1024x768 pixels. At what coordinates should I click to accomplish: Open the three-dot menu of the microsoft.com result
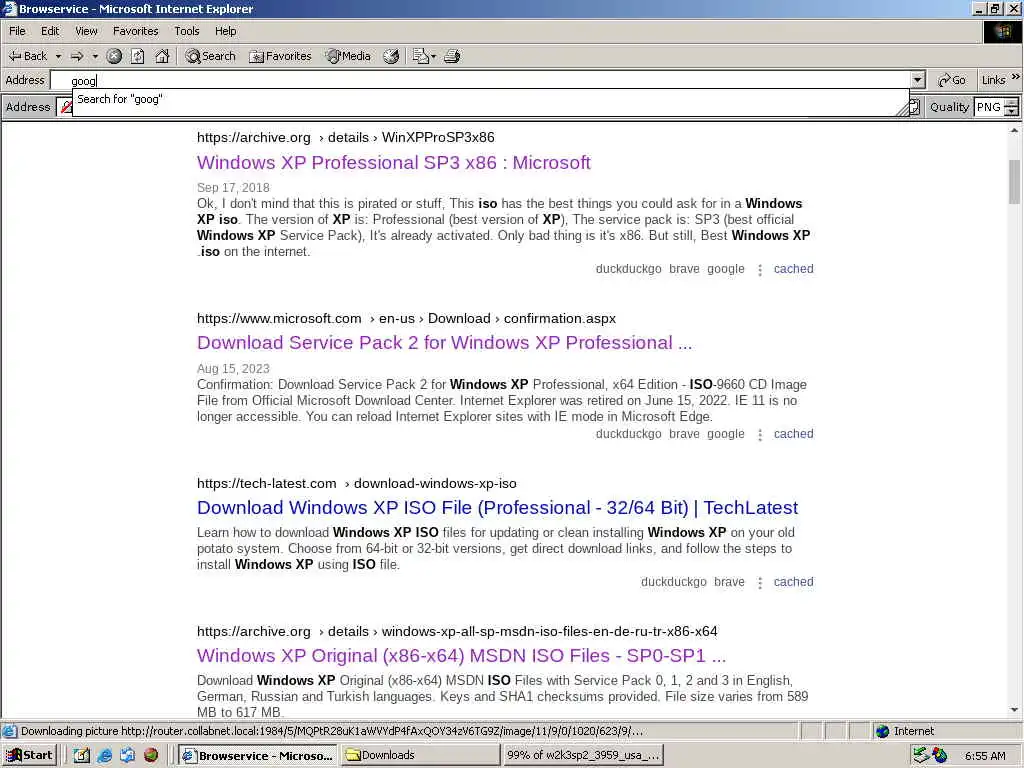click(x=760, y=435)
